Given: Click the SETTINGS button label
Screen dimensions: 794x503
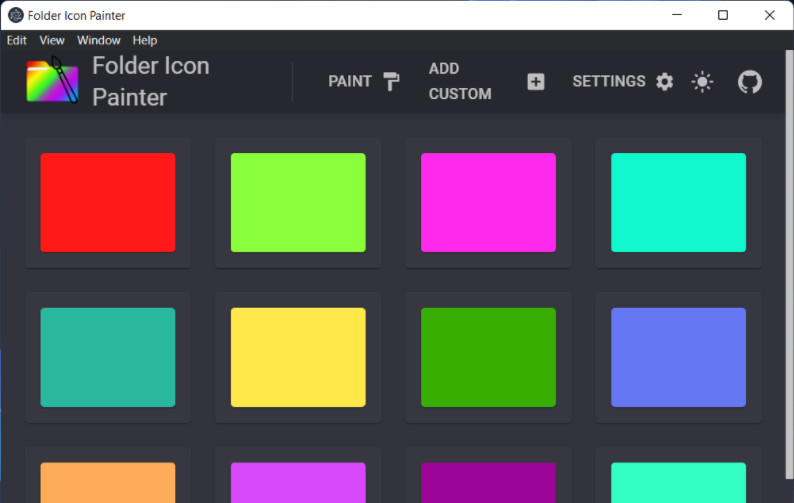Looking at the screenshot, I should (x=609, y=82).
